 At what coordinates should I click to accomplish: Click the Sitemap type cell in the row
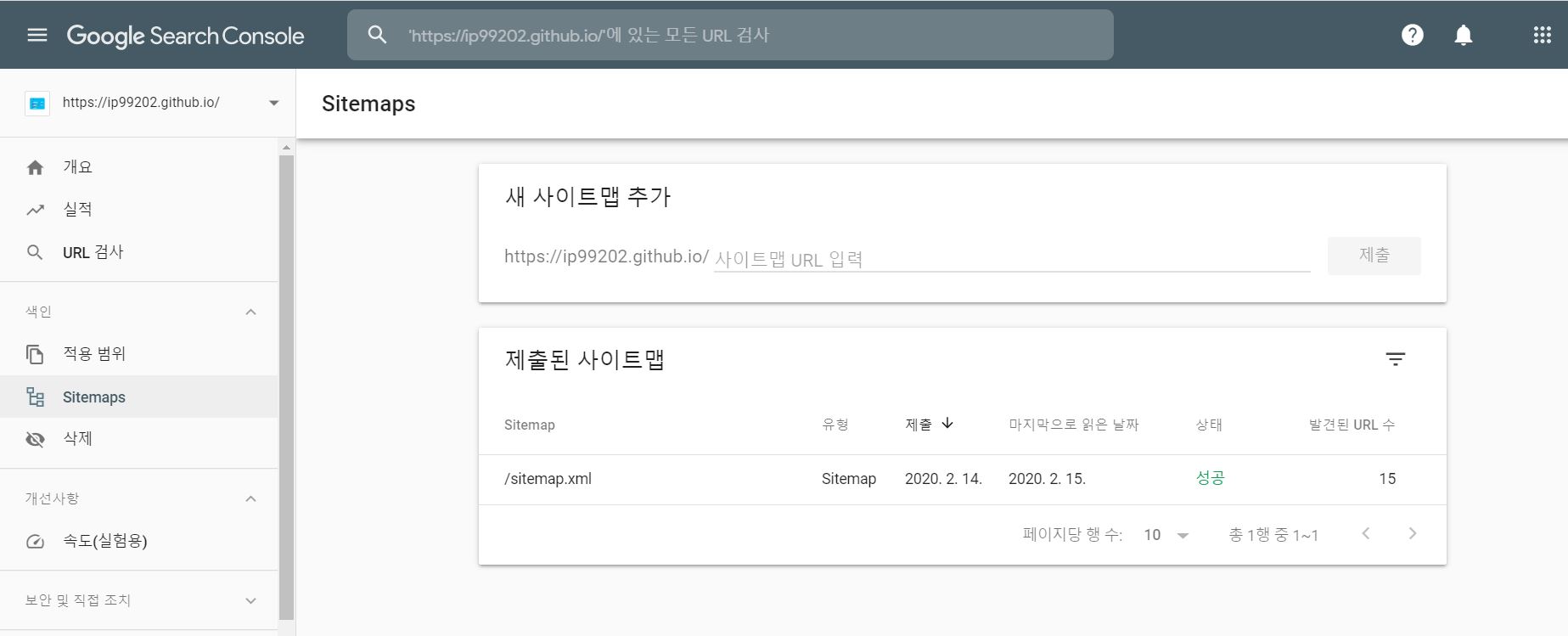[849, 479]
